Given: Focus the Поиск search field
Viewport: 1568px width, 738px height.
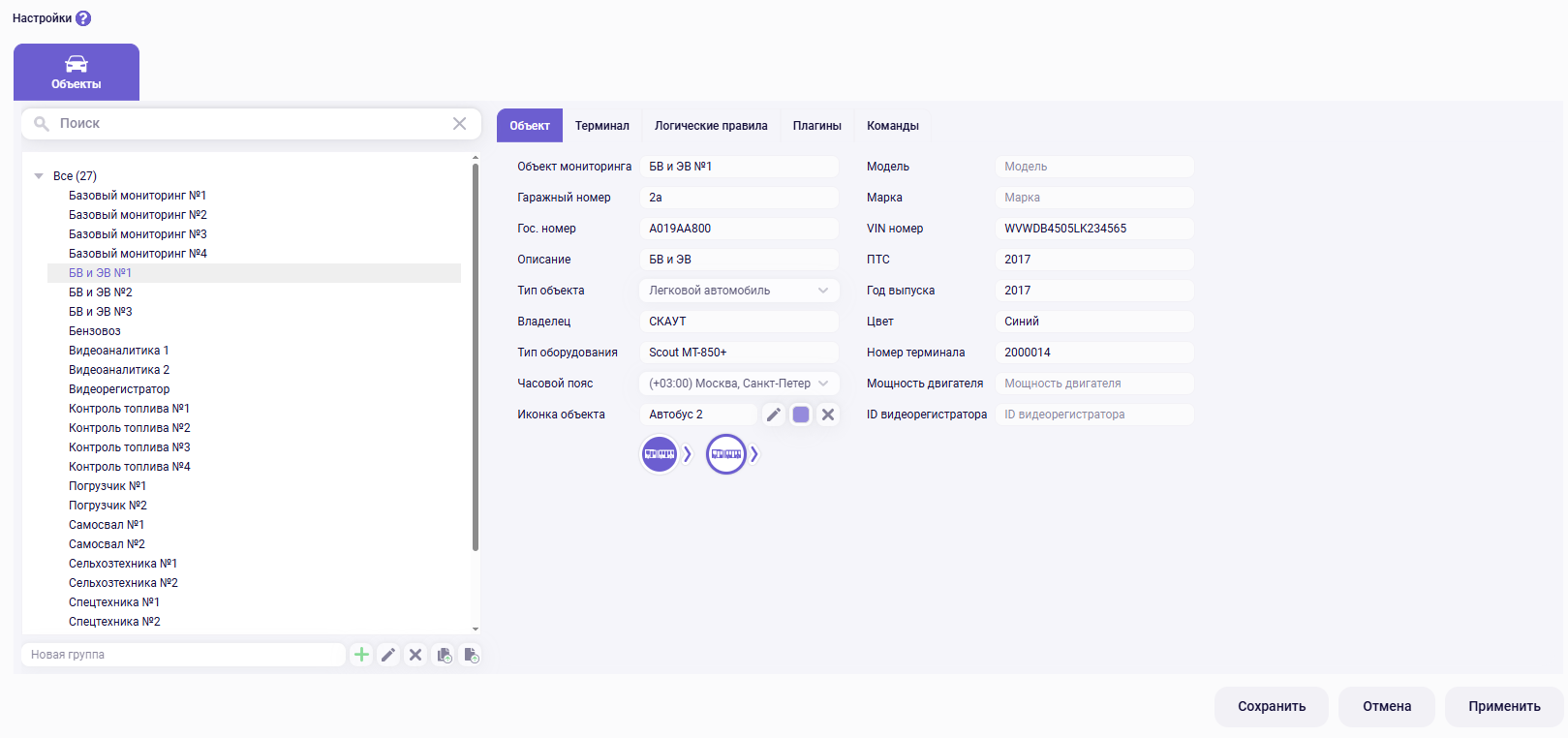Looking at the screenshot, I should click(x=252, y=124).
